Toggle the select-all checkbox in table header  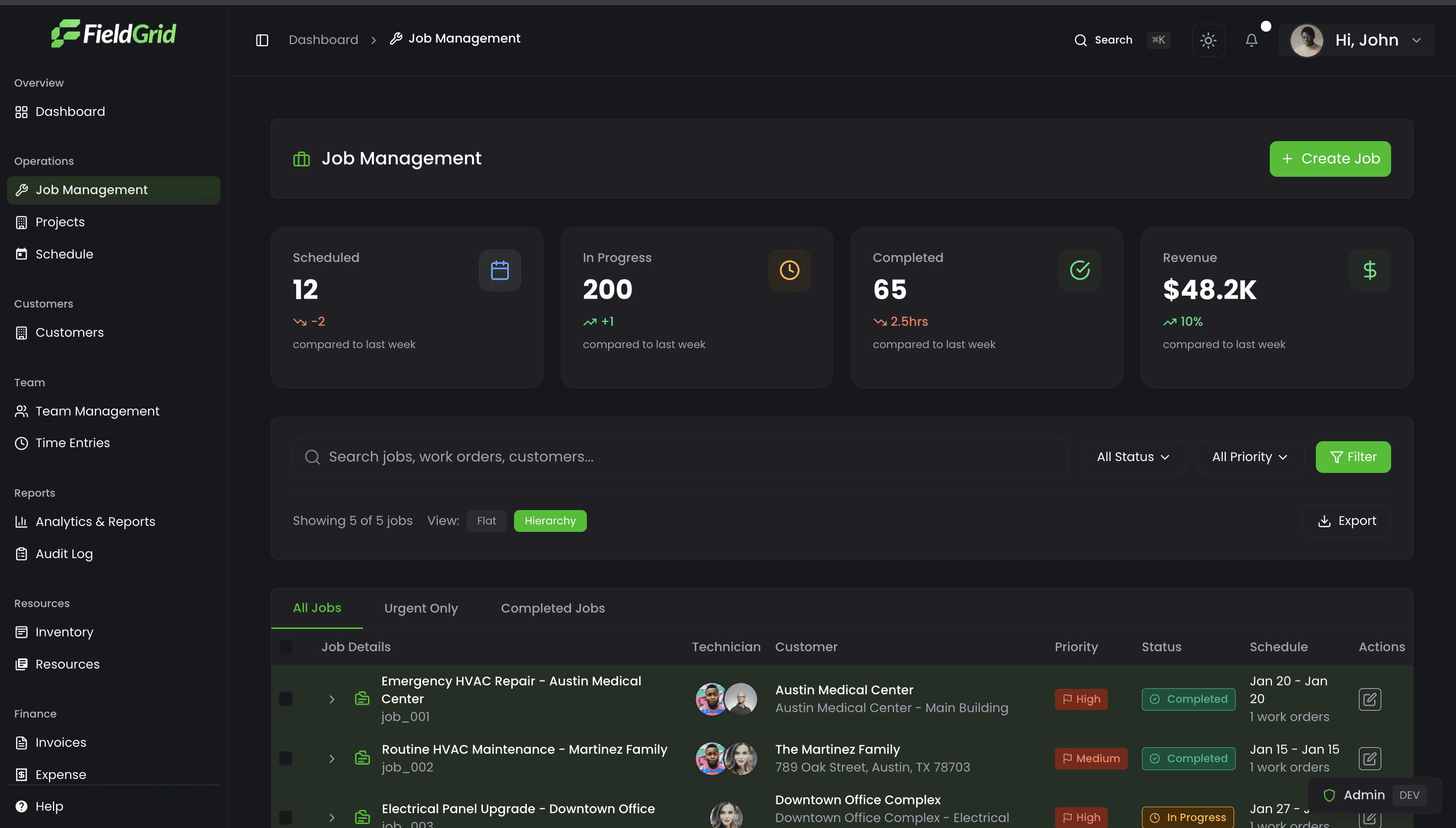pos(286,647)
